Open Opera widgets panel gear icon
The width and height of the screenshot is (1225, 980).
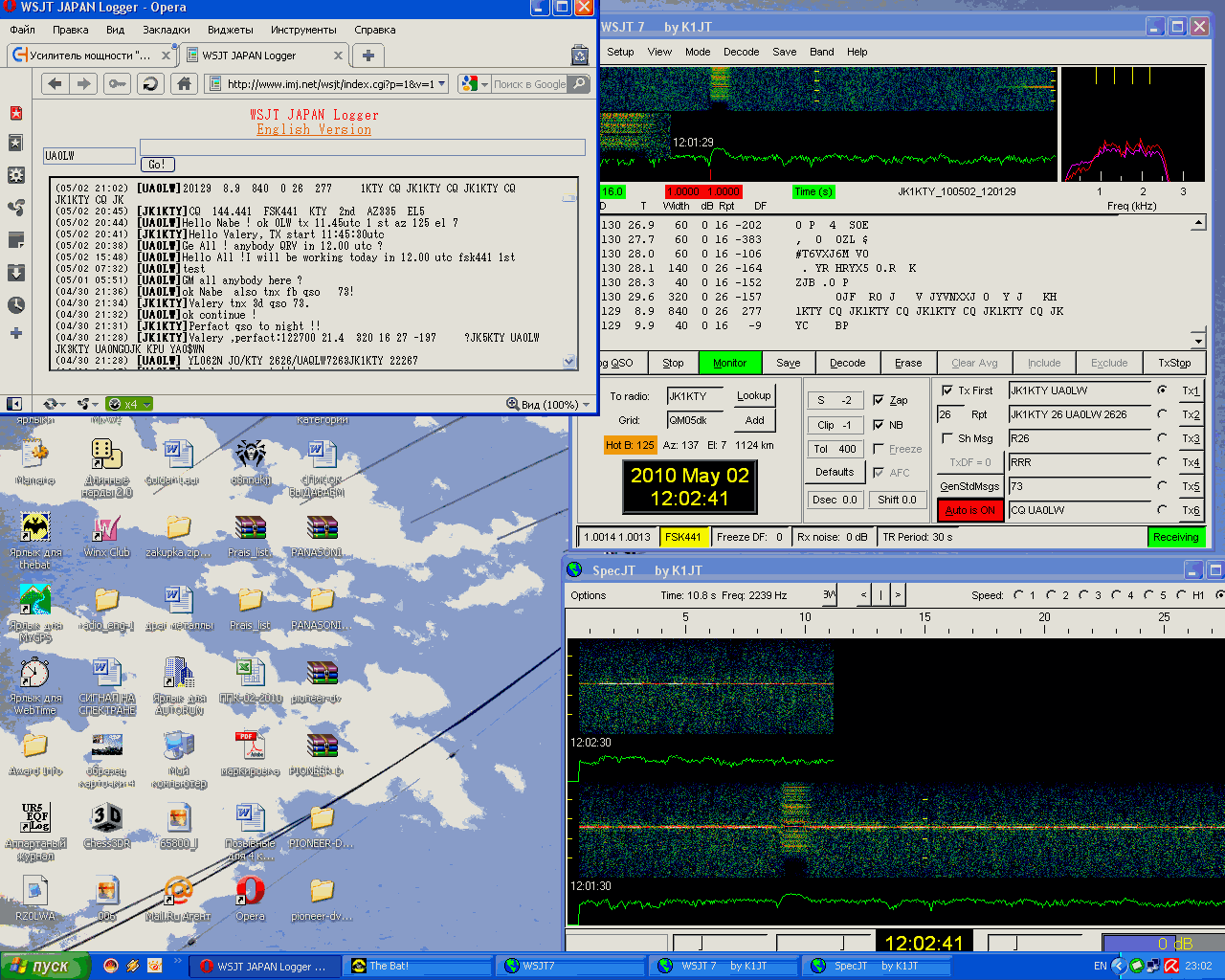click(x=16, y=175)
